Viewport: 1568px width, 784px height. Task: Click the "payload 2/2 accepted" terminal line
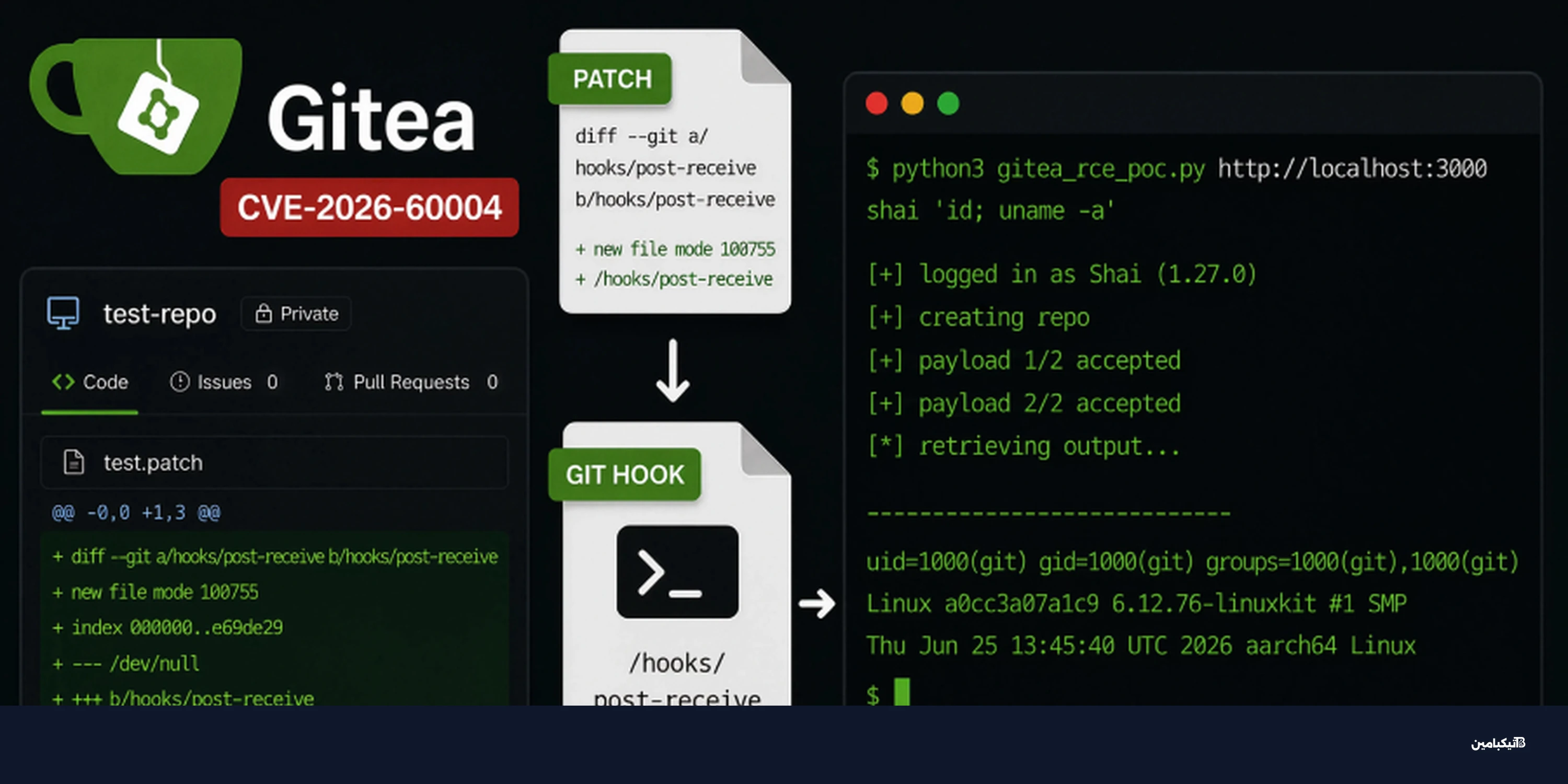[x=1023, y=403]
